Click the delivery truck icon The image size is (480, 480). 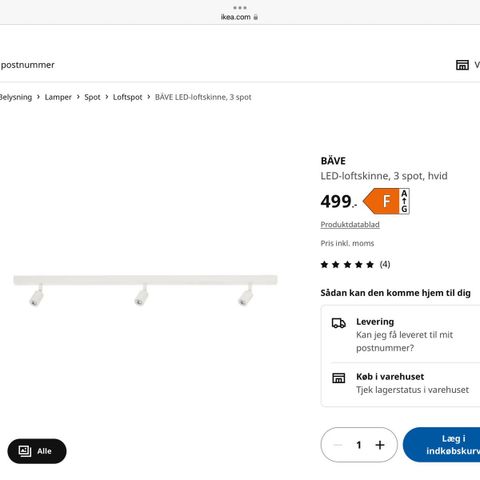(x=339, y=323)
